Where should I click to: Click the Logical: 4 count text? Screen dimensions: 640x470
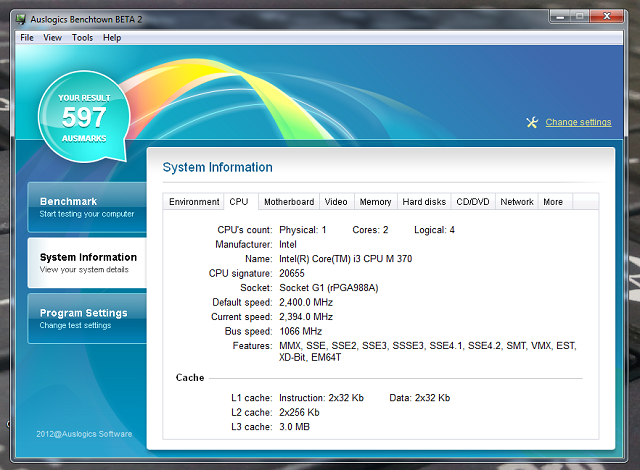click(x=434, y=230)
